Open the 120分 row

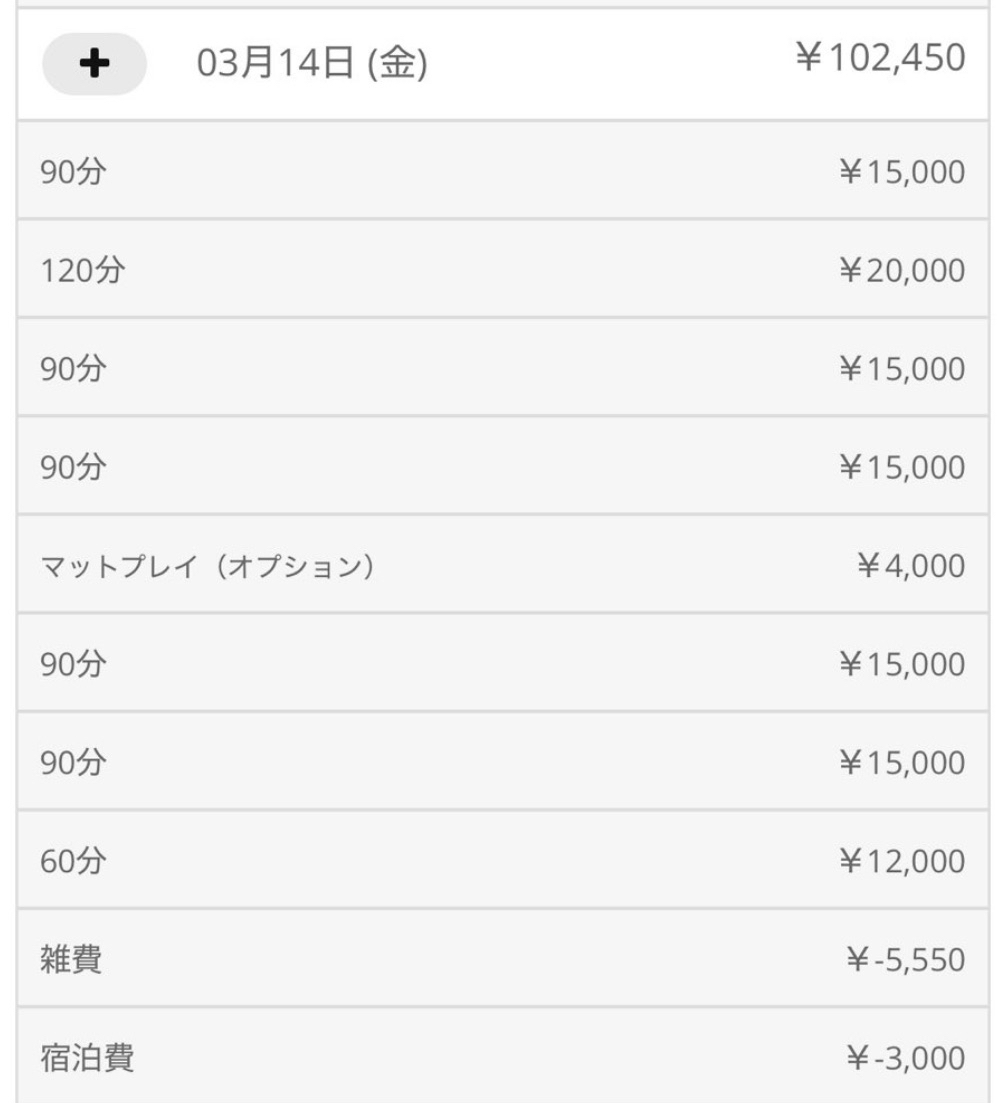[x=83, y=271]
